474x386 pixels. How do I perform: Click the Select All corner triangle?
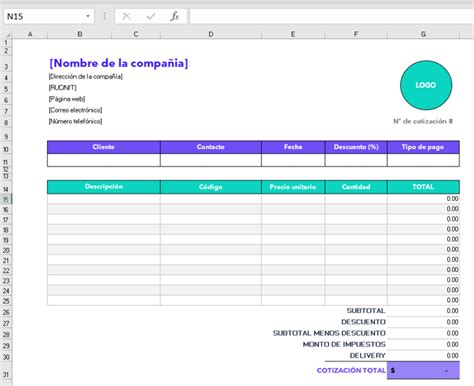(7, 34)
